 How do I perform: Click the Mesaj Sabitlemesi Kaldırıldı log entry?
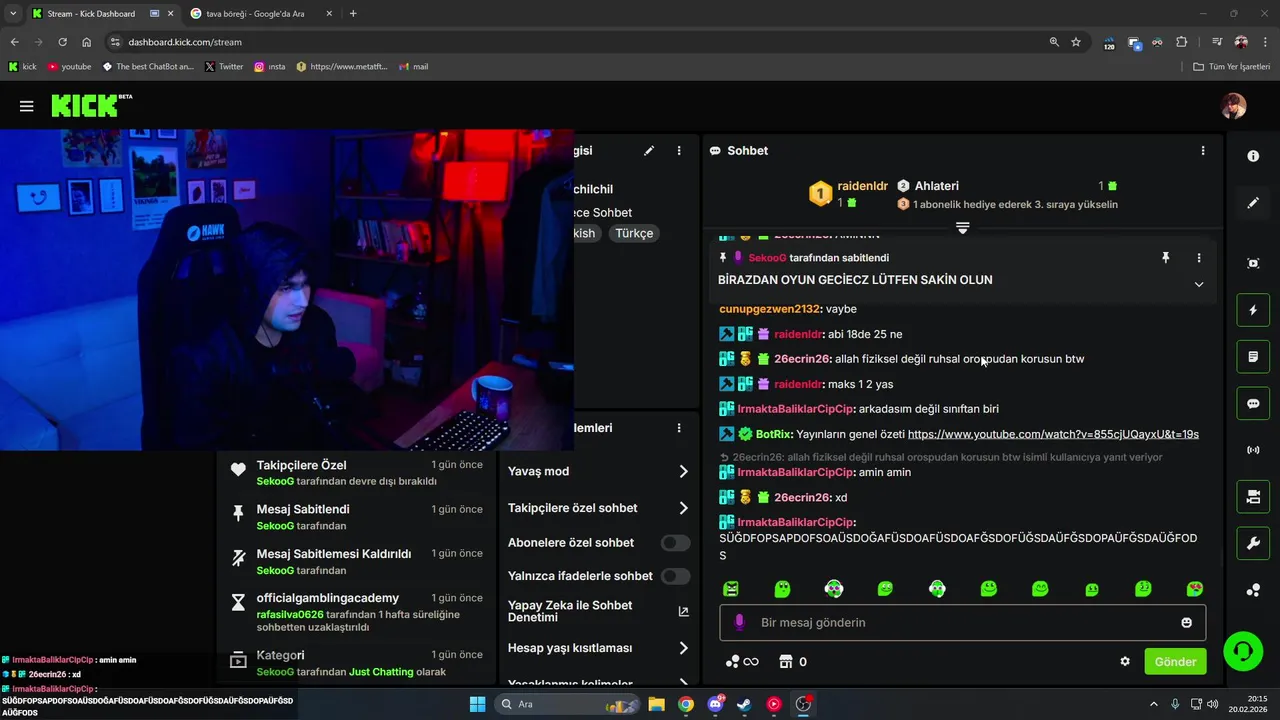[356, 562]
